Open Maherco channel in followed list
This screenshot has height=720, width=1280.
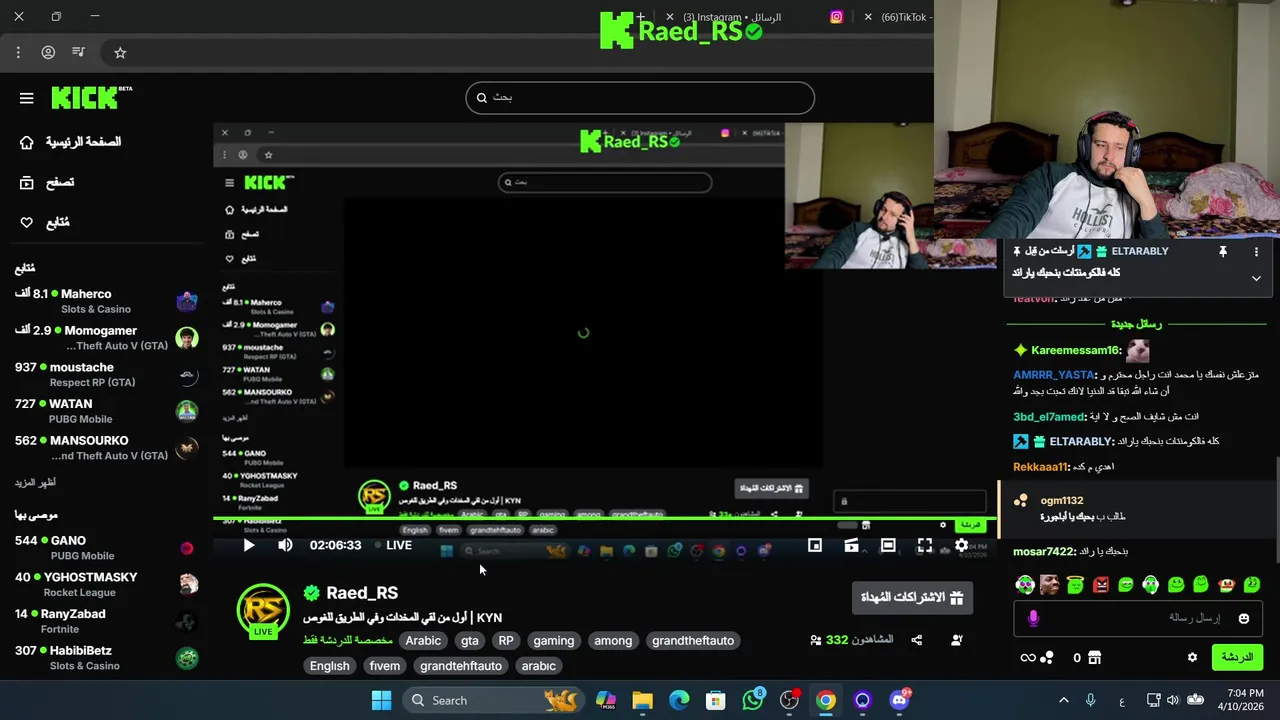[106, 301]
